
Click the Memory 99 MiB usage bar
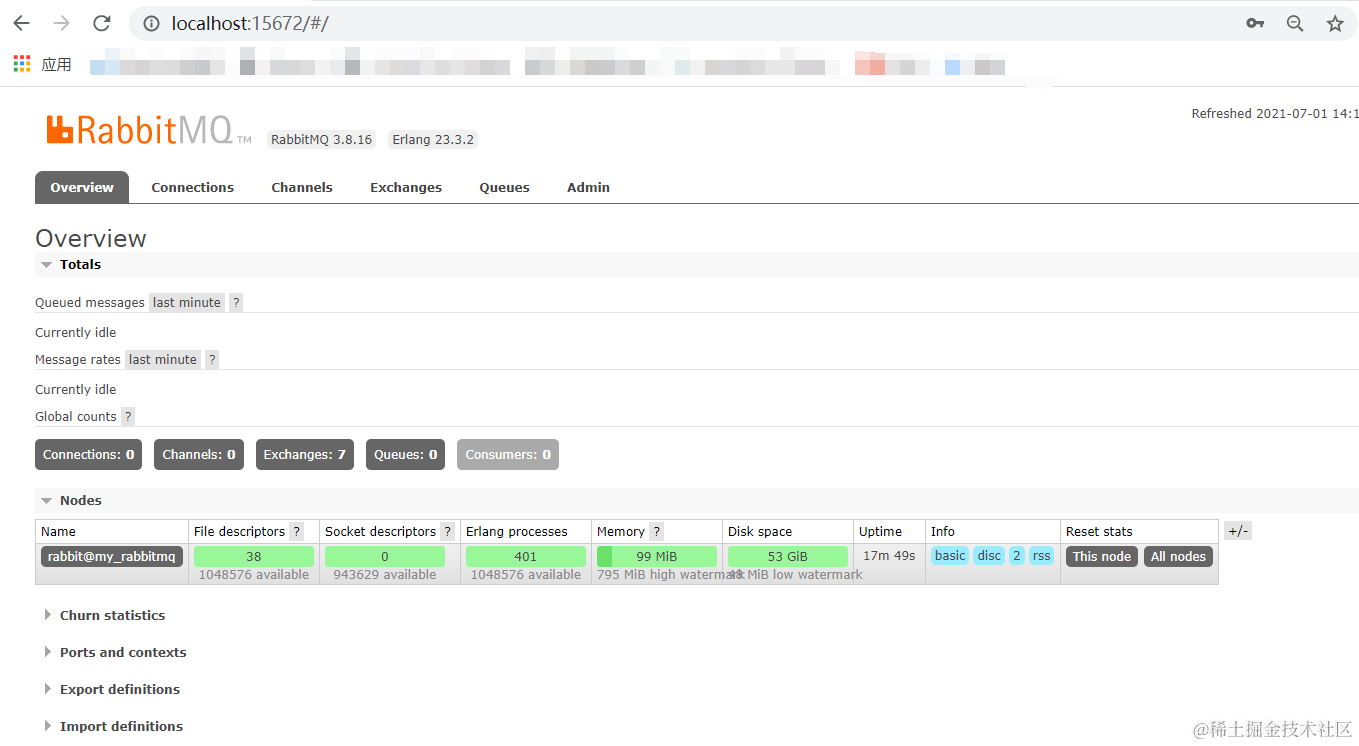coord(657,556)
